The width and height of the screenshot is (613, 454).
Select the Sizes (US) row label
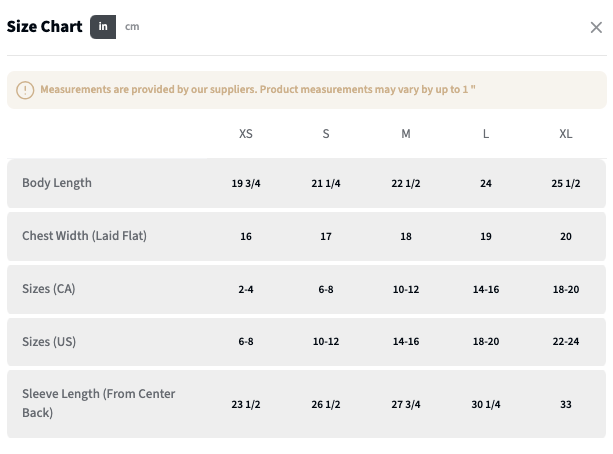coord(49,342)
